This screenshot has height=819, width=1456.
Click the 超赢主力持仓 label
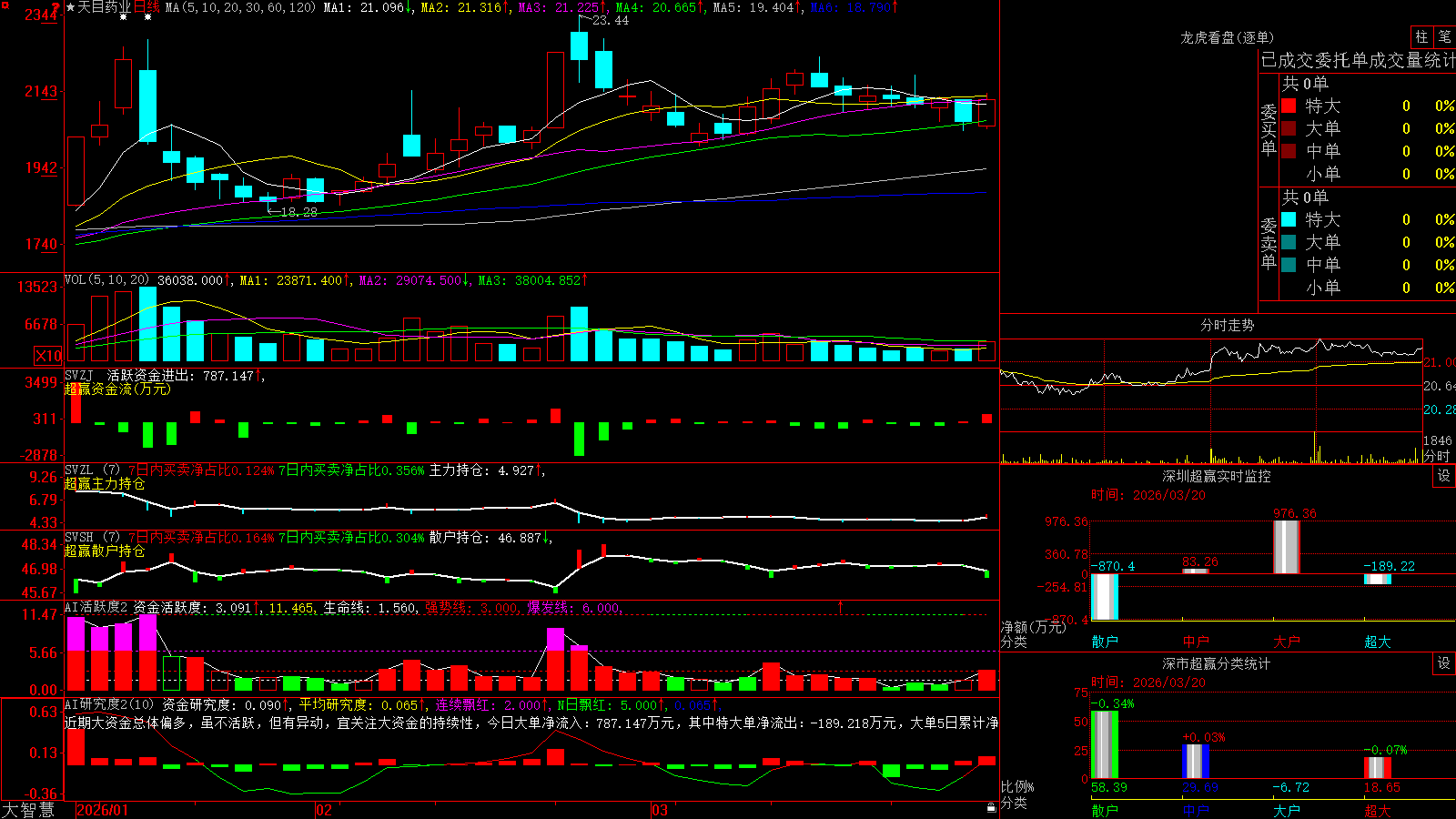[x=105, y=483]
